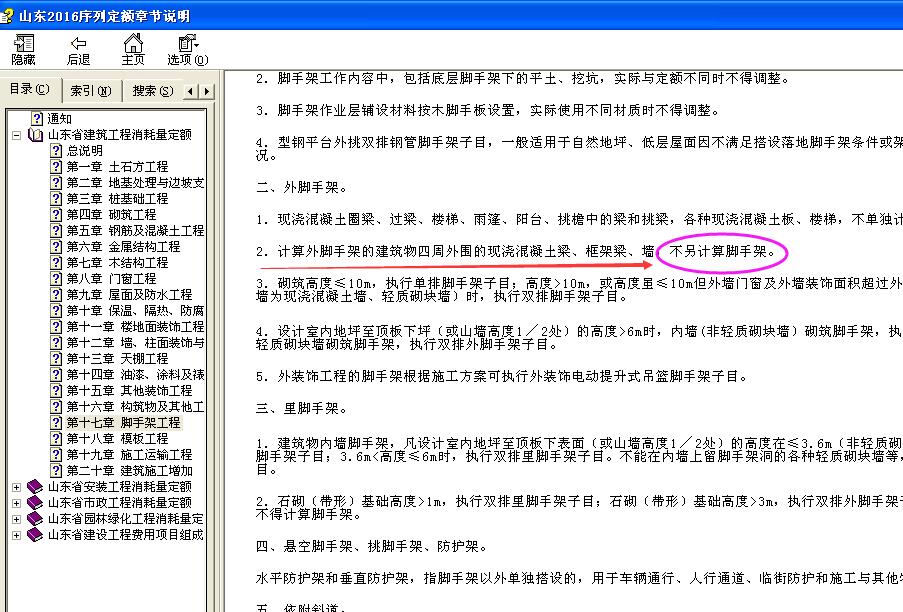Image resolution: width=903 pixels, height=612 pixels.
Task: Open 第六章 金属结构工程 chapter
Action: point(123,247)
